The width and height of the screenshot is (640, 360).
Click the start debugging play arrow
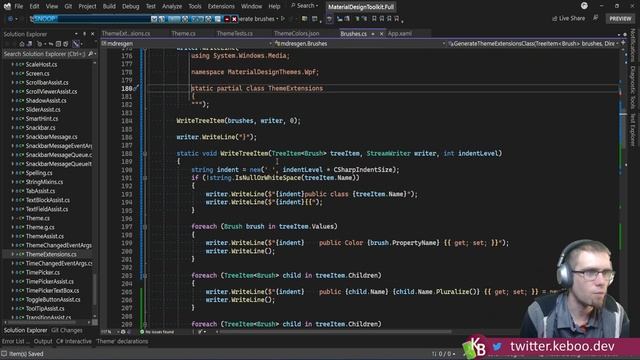tap(282, 18)
